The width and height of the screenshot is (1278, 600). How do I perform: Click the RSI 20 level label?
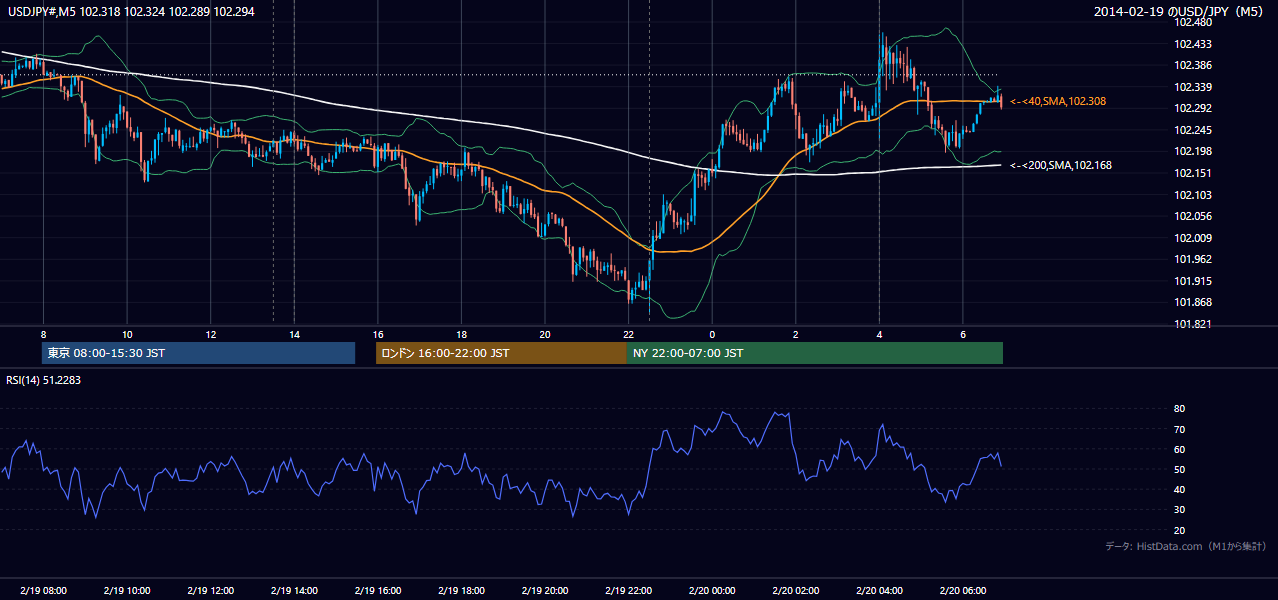click(1180, 530)
